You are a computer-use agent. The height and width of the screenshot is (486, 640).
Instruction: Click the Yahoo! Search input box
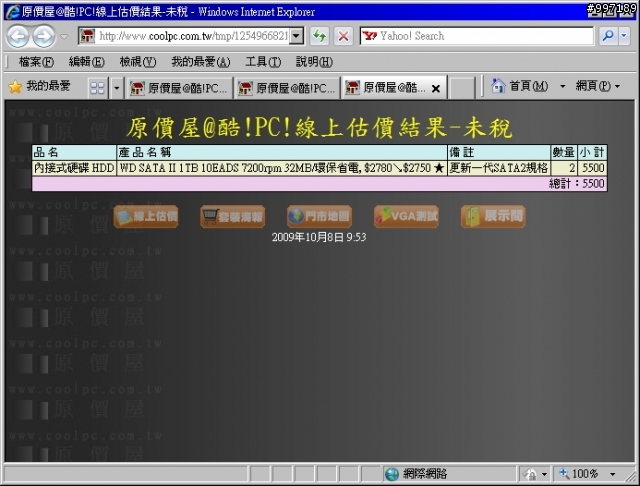click(476, 36)
